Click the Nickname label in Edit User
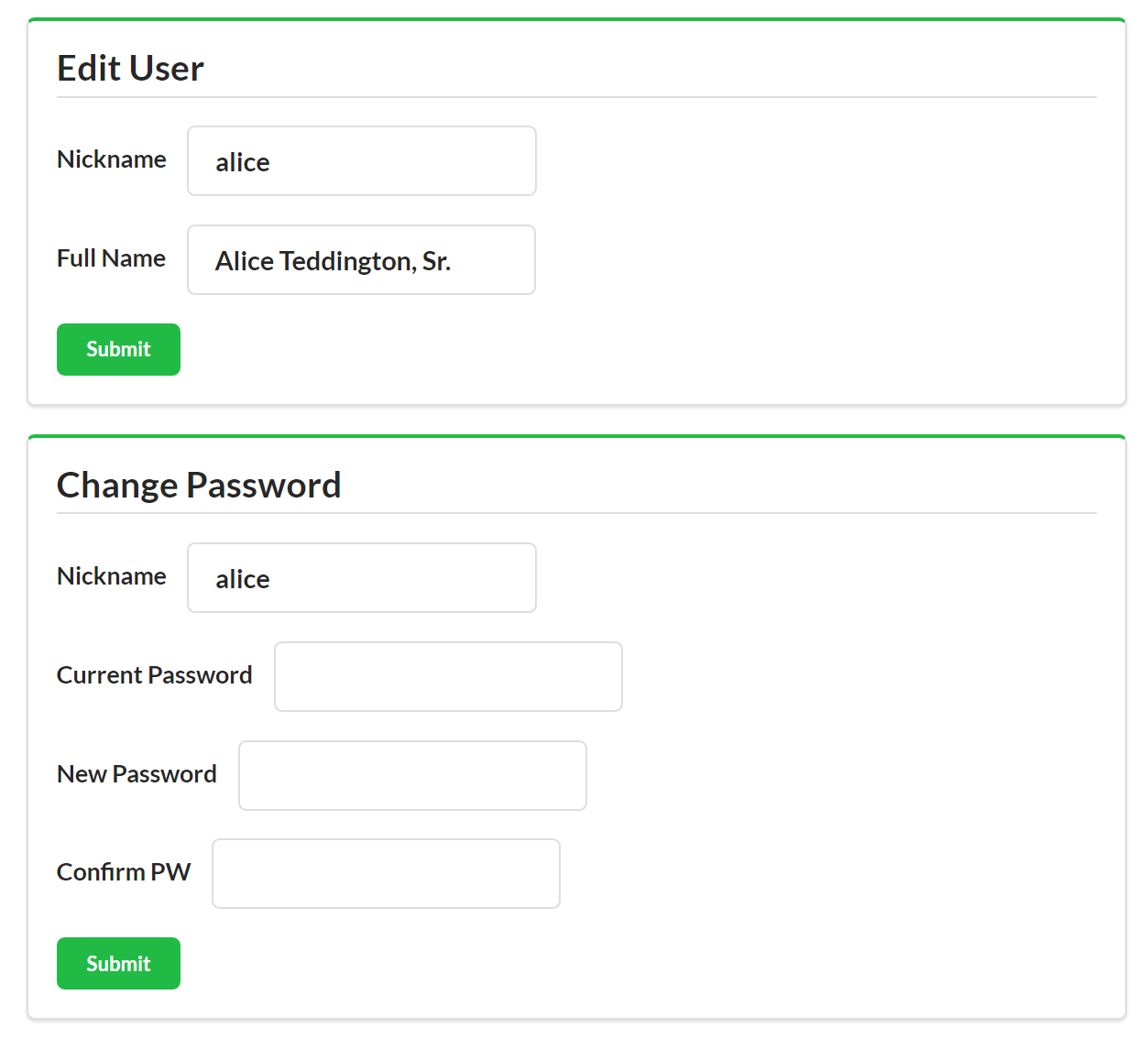Image resolution: width=1148 pixels, height=1050 pixels. [x=112, y=159]
